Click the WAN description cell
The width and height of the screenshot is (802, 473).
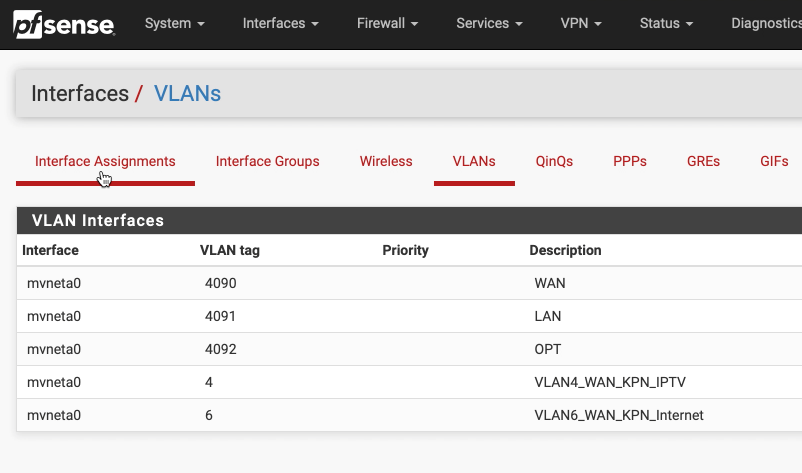tap(550, 283)
